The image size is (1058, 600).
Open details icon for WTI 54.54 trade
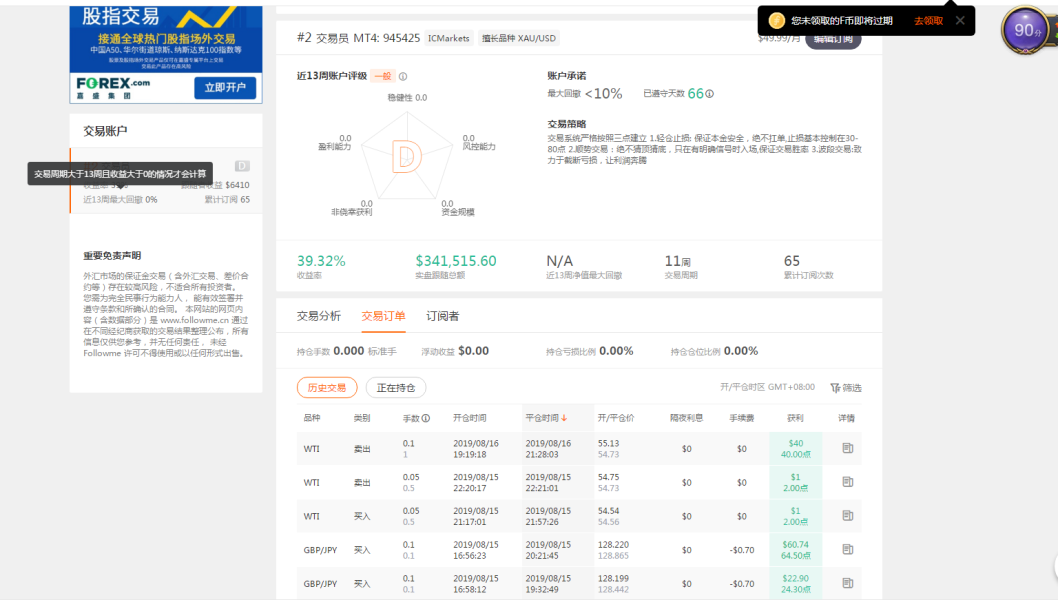point(847,516)
